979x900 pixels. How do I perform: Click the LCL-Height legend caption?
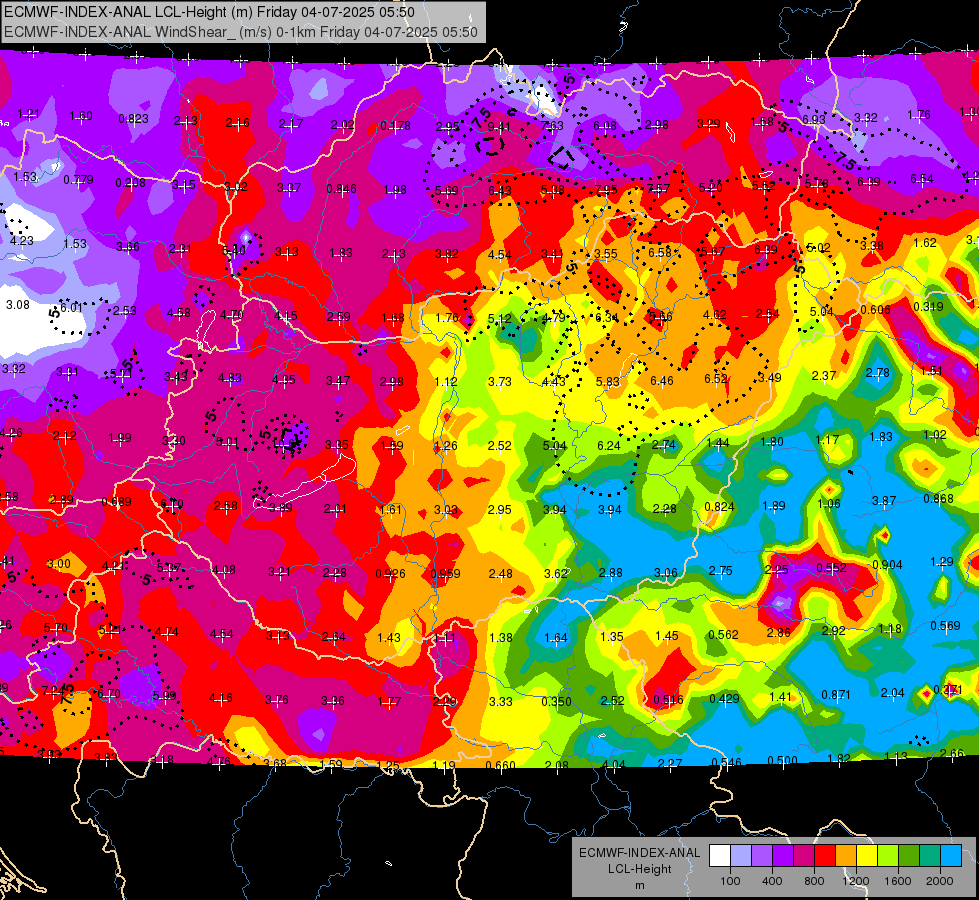[639, 869]
